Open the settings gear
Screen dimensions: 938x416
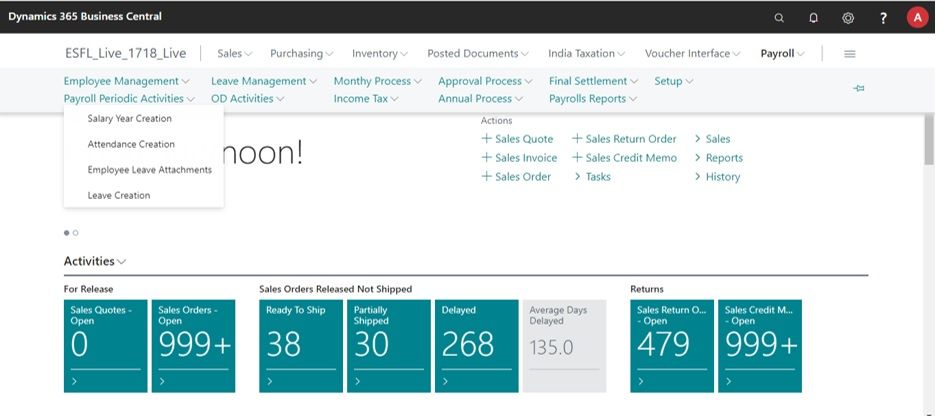pyautogui.click(x=848, y=17)
